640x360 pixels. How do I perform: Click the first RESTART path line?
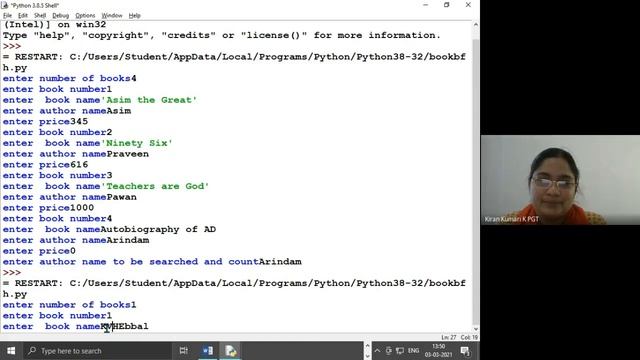tap(234, 57)
